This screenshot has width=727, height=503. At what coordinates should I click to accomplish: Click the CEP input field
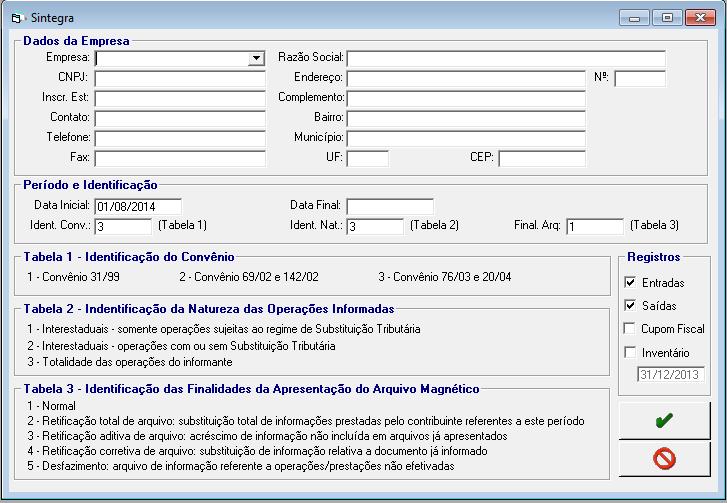tap(542, 158)
